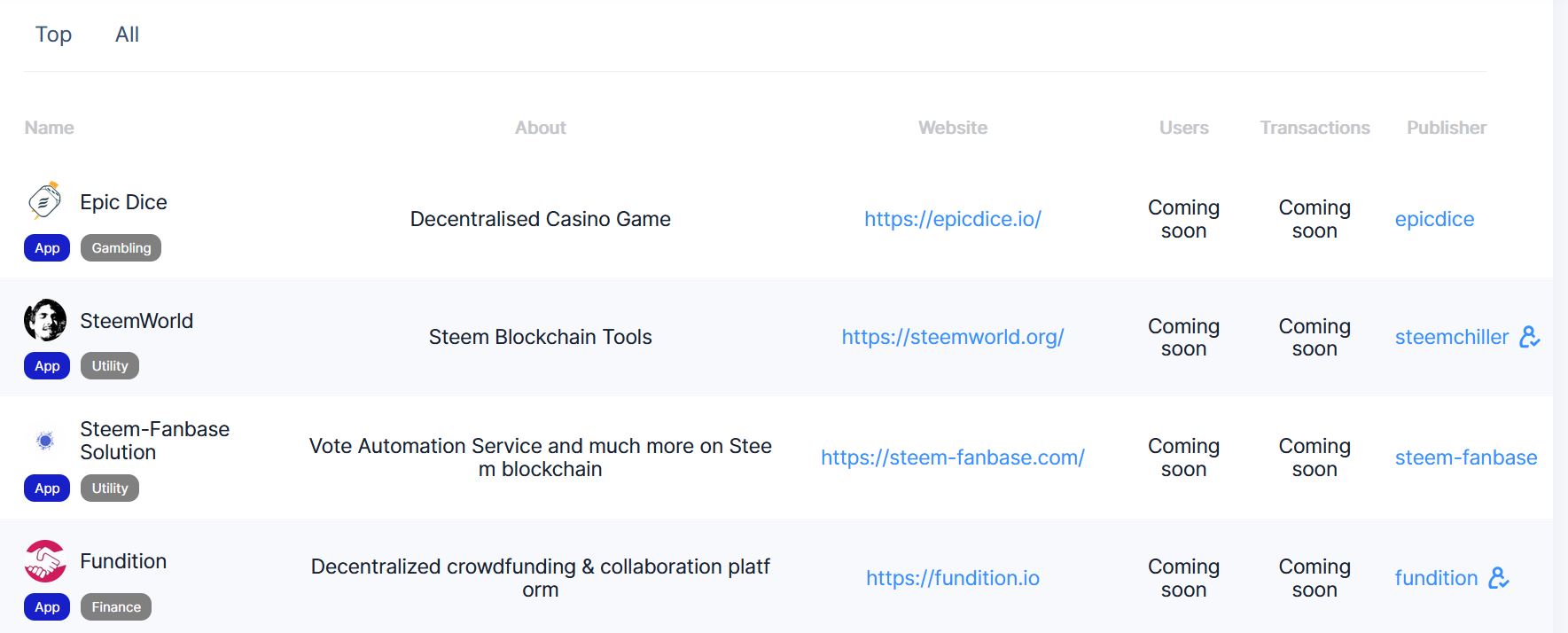Viewport: 1568px width, 633px height.
Task: Select the Finance tag under Fundition
Action: click(116, 607)
